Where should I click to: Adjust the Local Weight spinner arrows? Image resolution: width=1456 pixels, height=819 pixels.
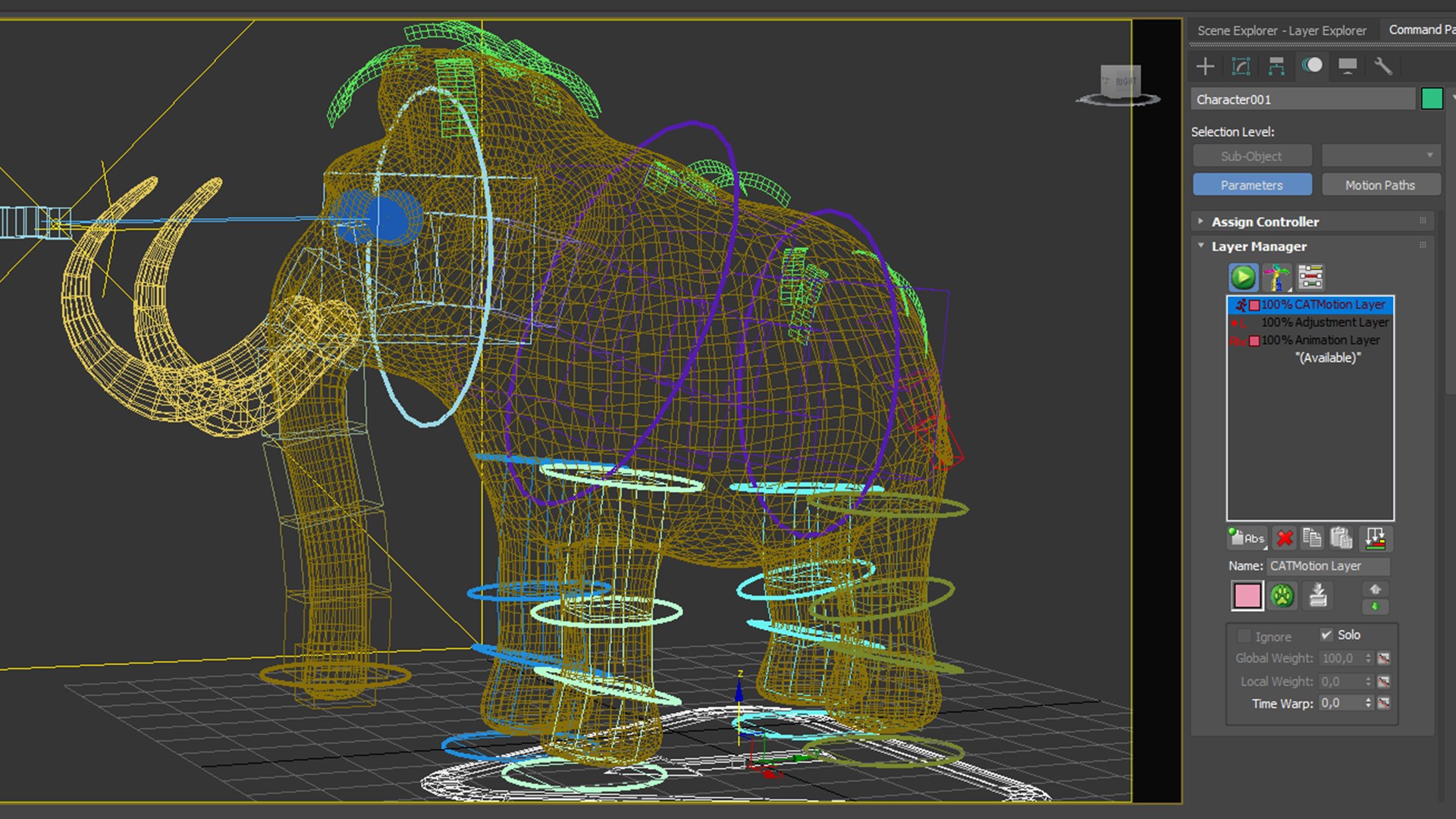(1368, 682)
